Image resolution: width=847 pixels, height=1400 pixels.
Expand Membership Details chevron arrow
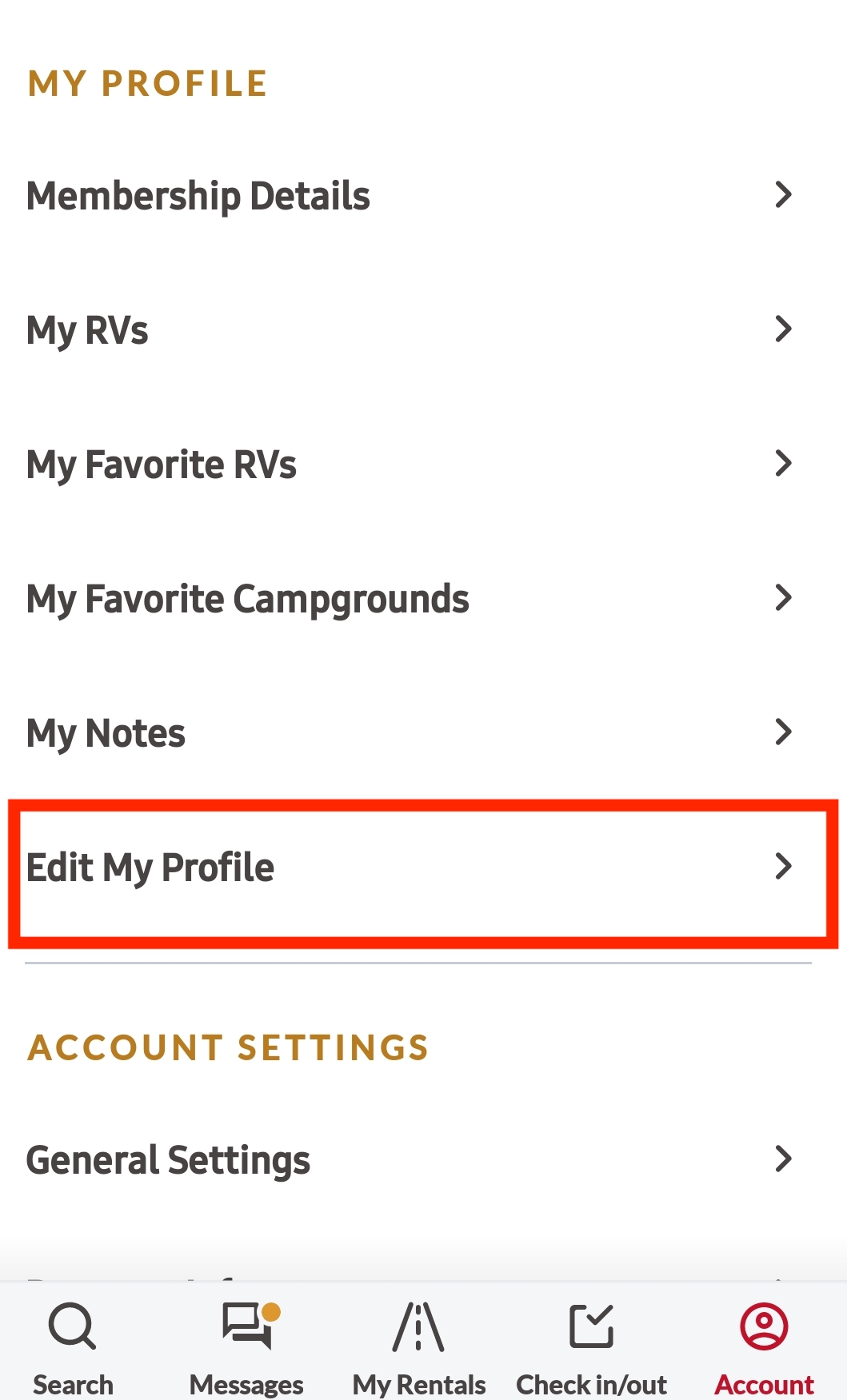(784, 194)
